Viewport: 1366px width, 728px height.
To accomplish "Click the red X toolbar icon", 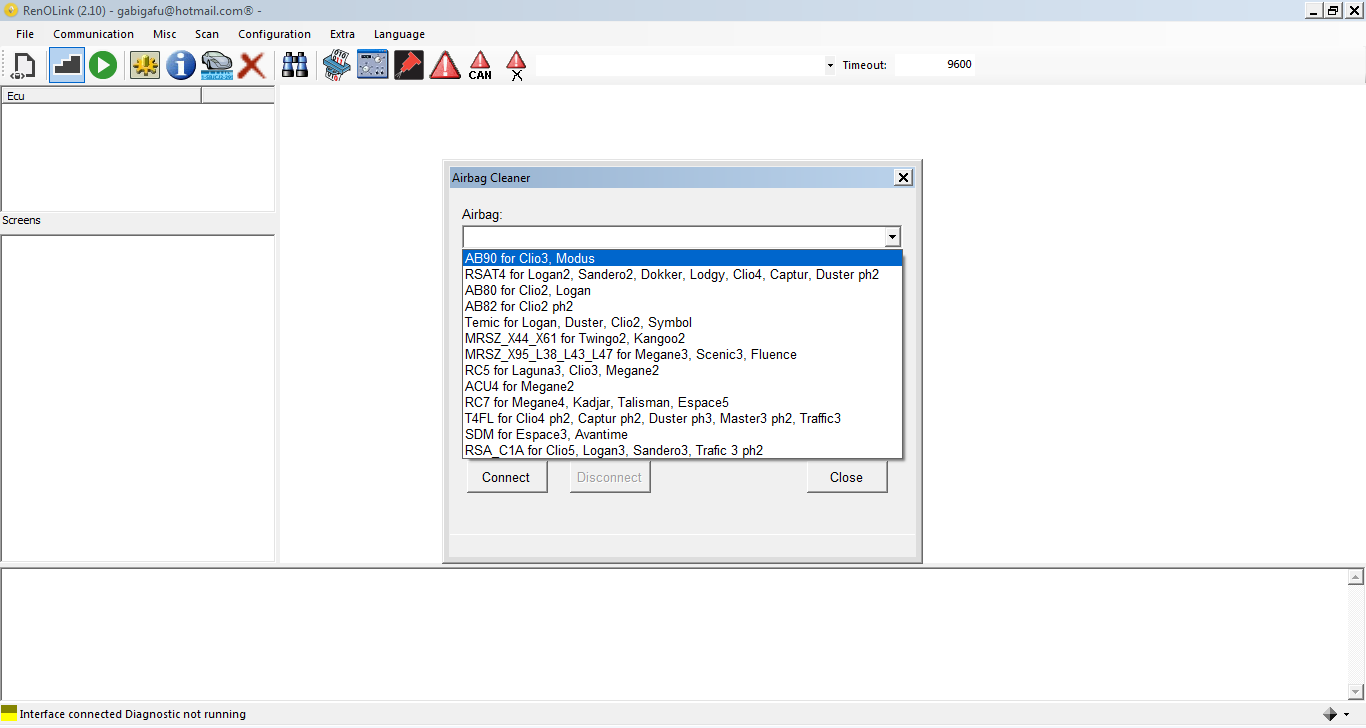I will (x=252, y=66).
